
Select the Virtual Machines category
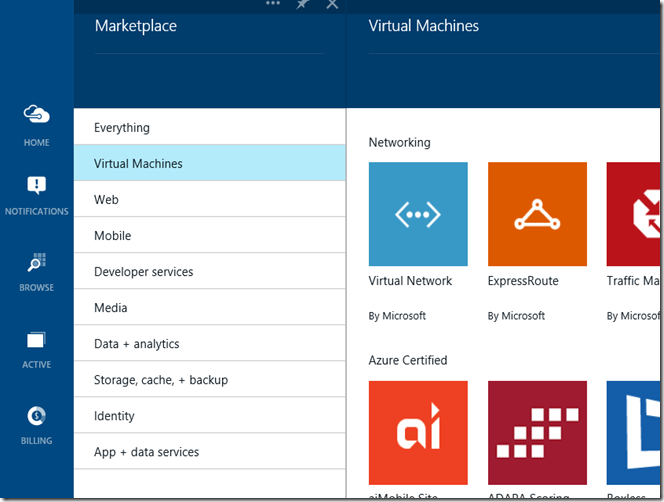point(138,164)
